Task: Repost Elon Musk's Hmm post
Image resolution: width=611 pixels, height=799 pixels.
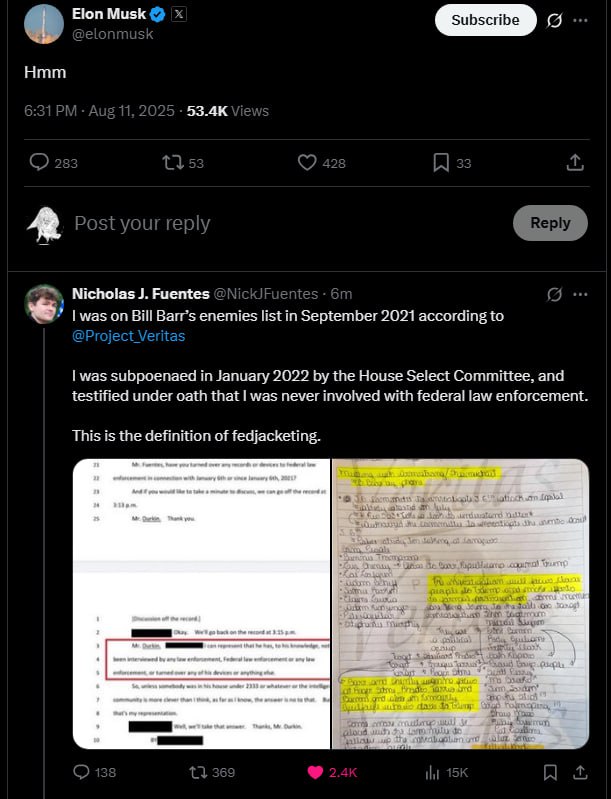Action: [x=182, y=163]
